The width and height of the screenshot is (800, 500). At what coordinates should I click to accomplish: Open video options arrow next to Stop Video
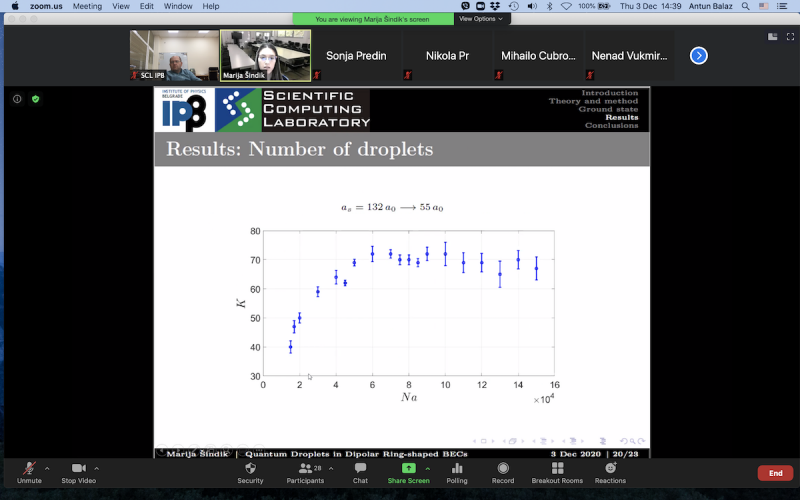pos(96,468)
